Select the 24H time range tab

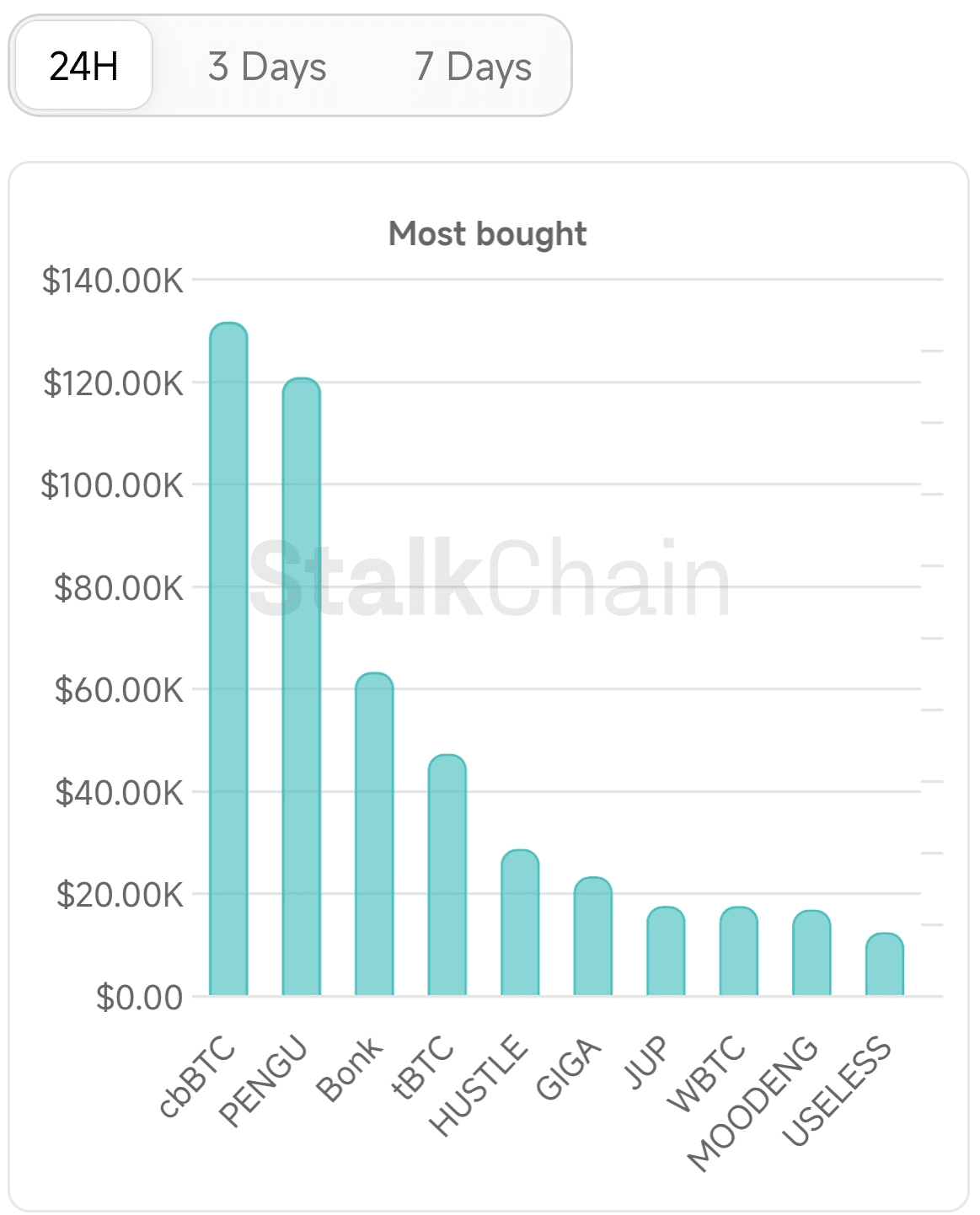[x=83, y=66]
